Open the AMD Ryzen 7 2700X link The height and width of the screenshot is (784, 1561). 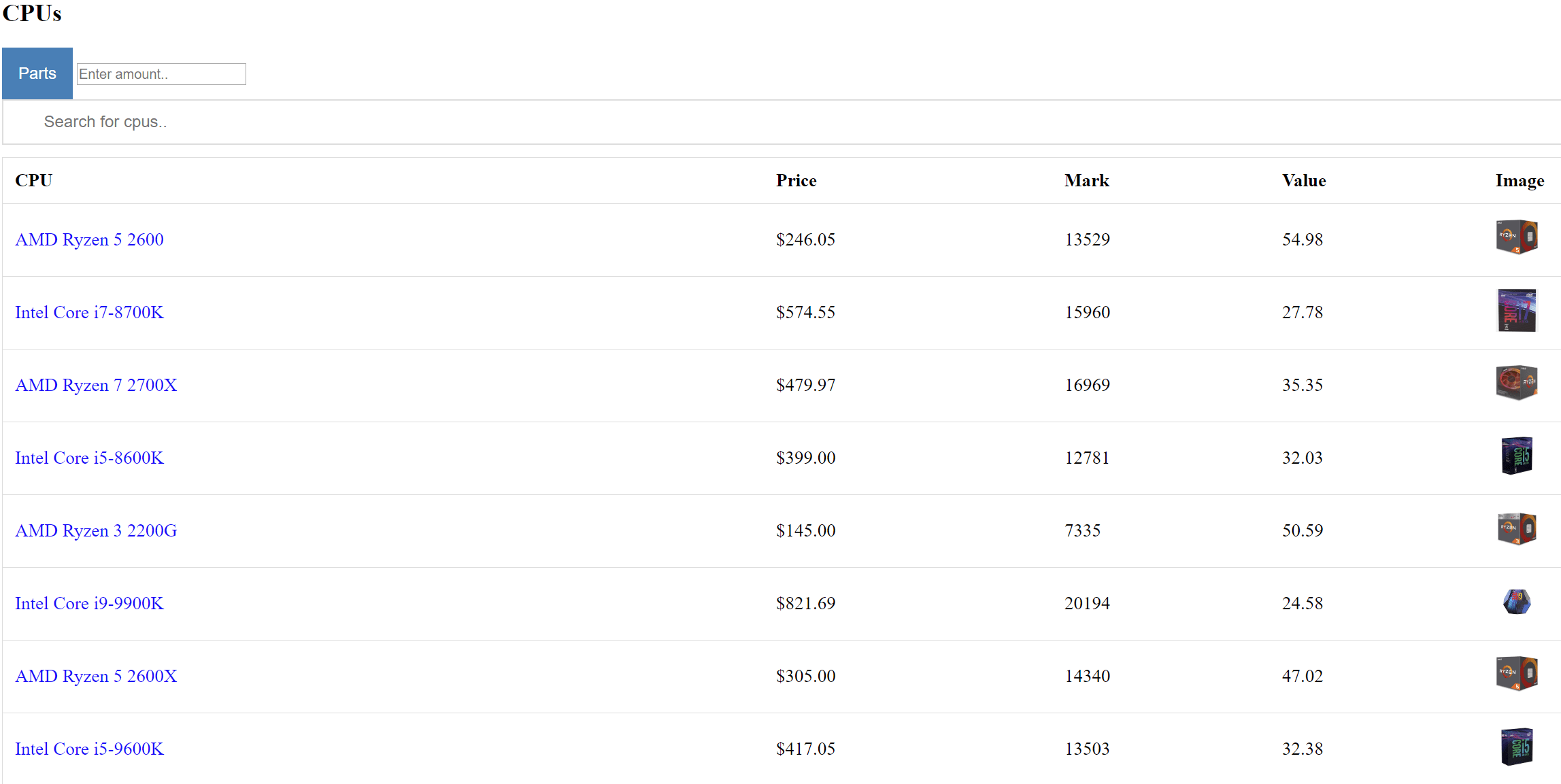[x=95, y=385]
